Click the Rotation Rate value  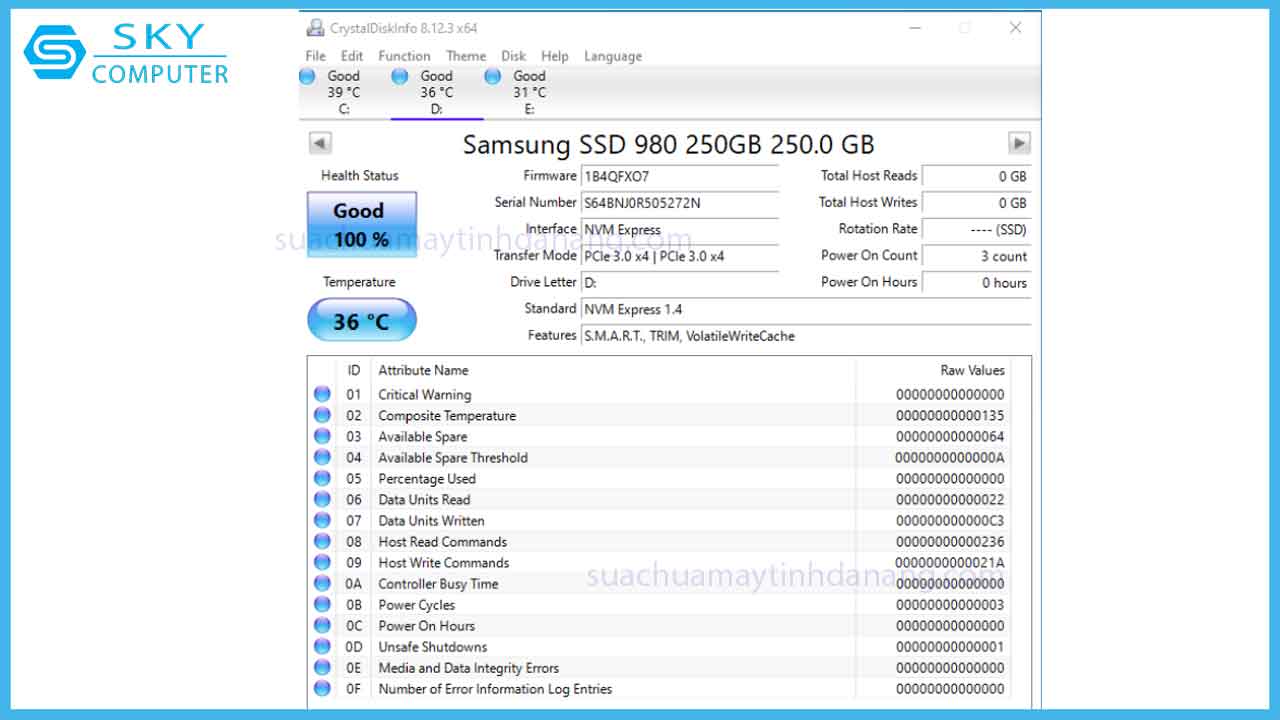[x=976, y=229]
